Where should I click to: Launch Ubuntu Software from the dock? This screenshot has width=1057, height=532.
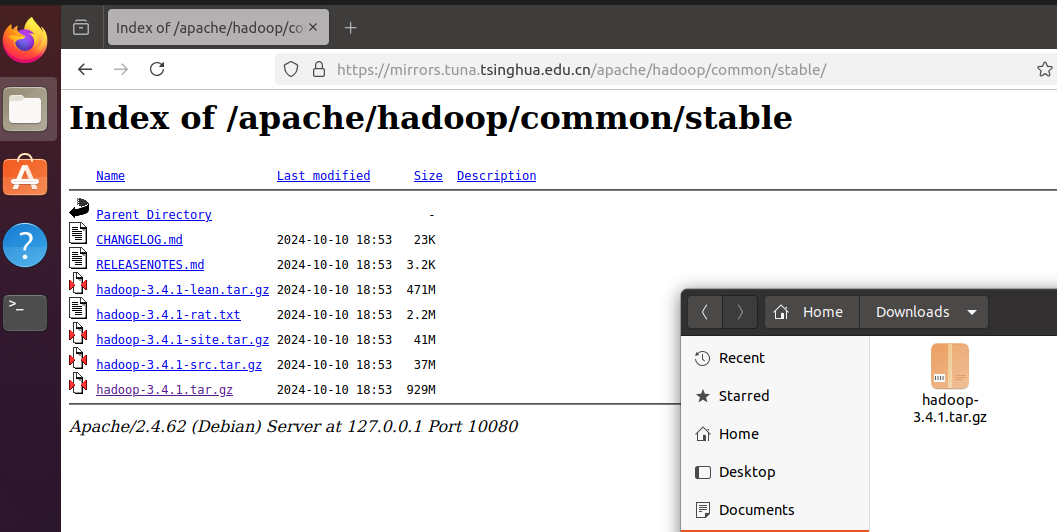pyautogui.click(x=25, y=176)
